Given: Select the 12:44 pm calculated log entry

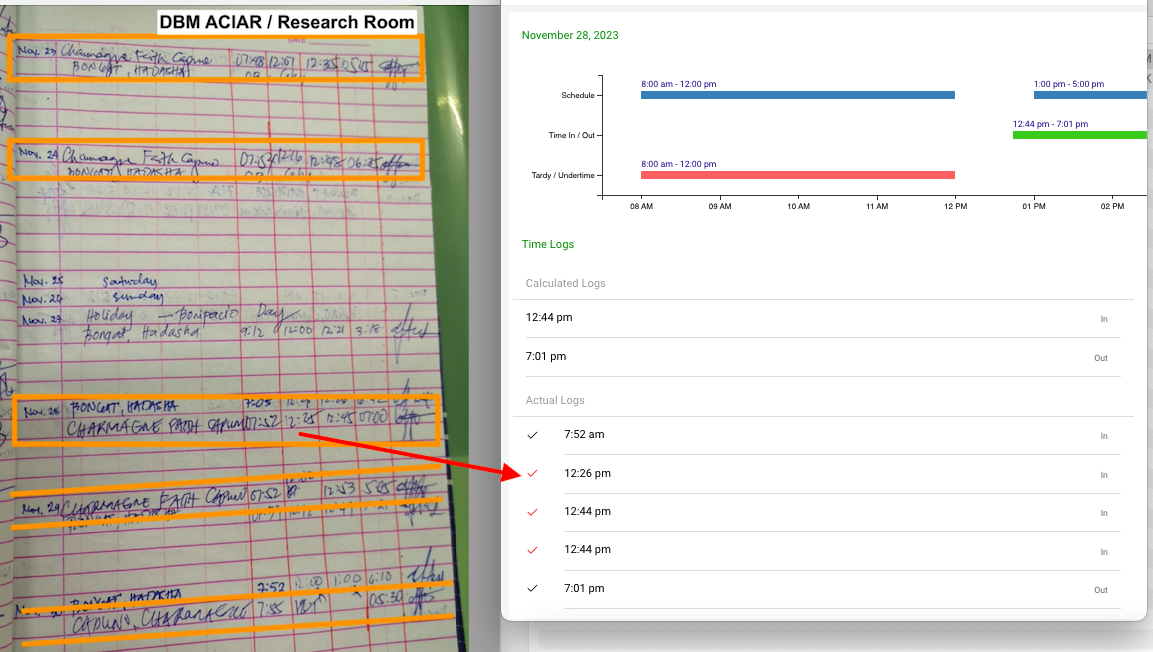Looking at the screenshot, I should pyautogui.click(x=549, y=318).
